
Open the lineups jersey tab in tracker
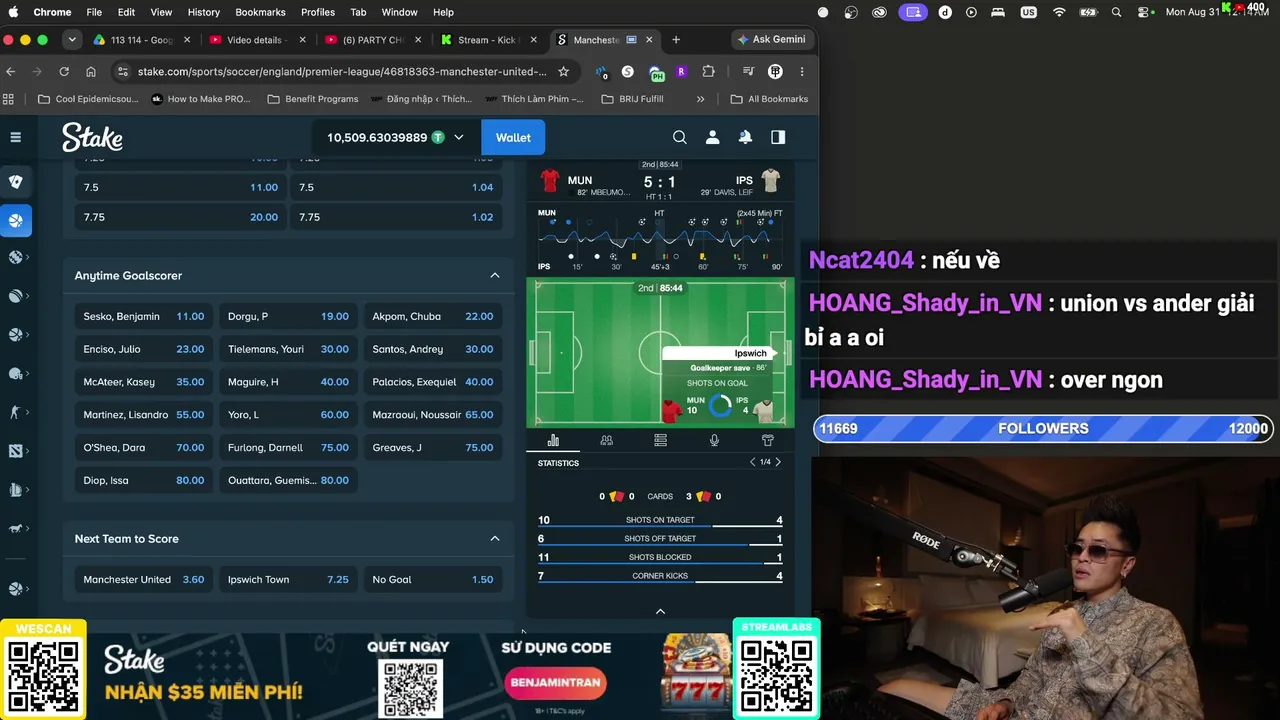click(768, 440)
